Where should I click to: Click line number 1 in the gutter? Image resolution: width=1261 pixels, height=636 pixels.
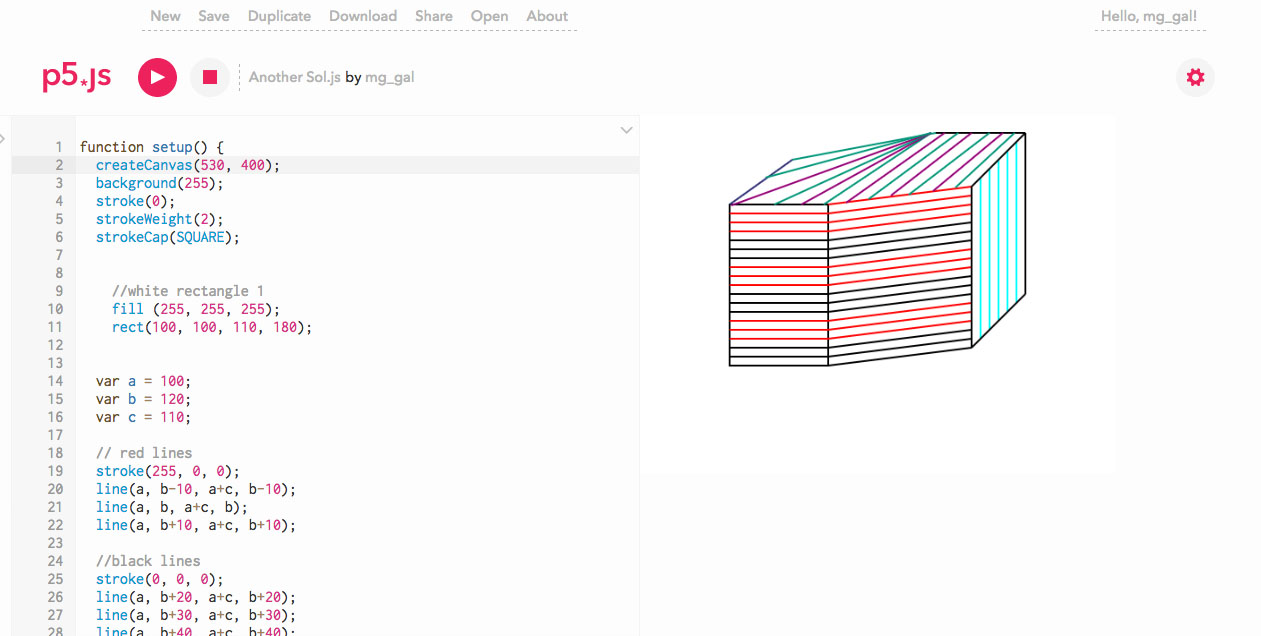pyautogui.click(x=59, y=147)
